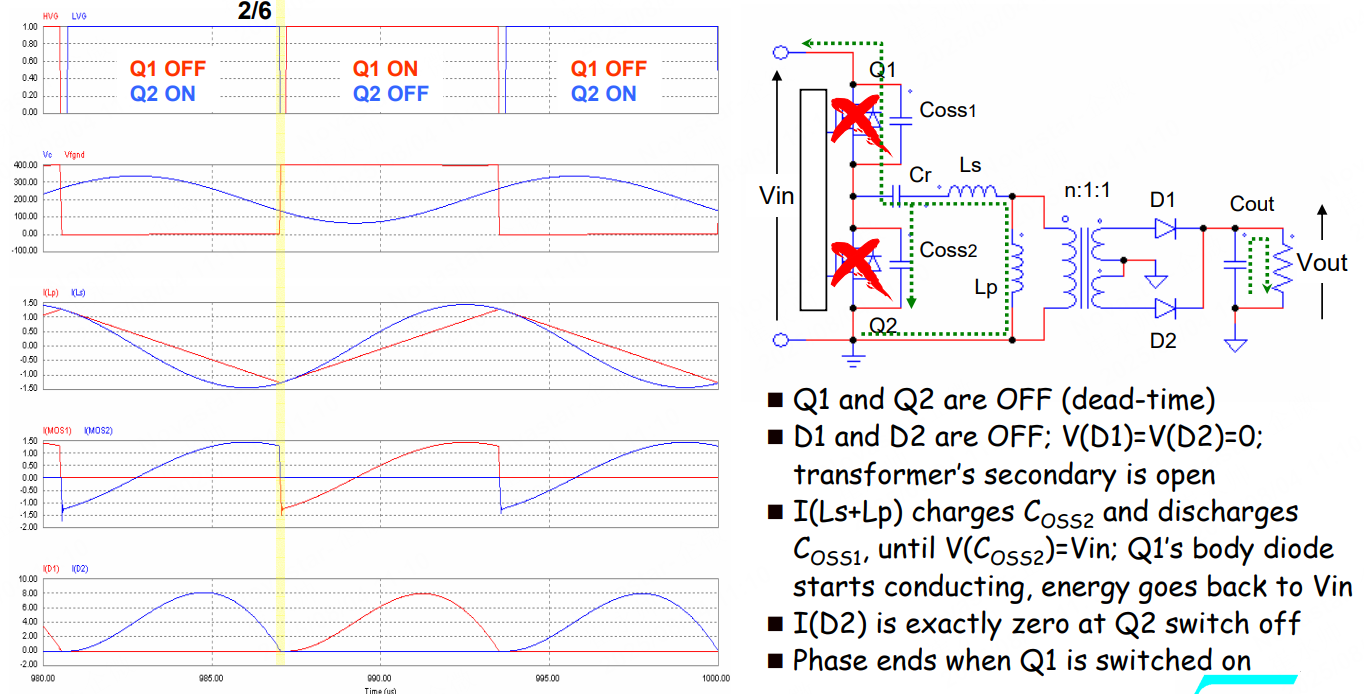This screenshot has height=694, width=1364.
Task: Click the Cout label in the circuit
Action: click(1252, 204)
